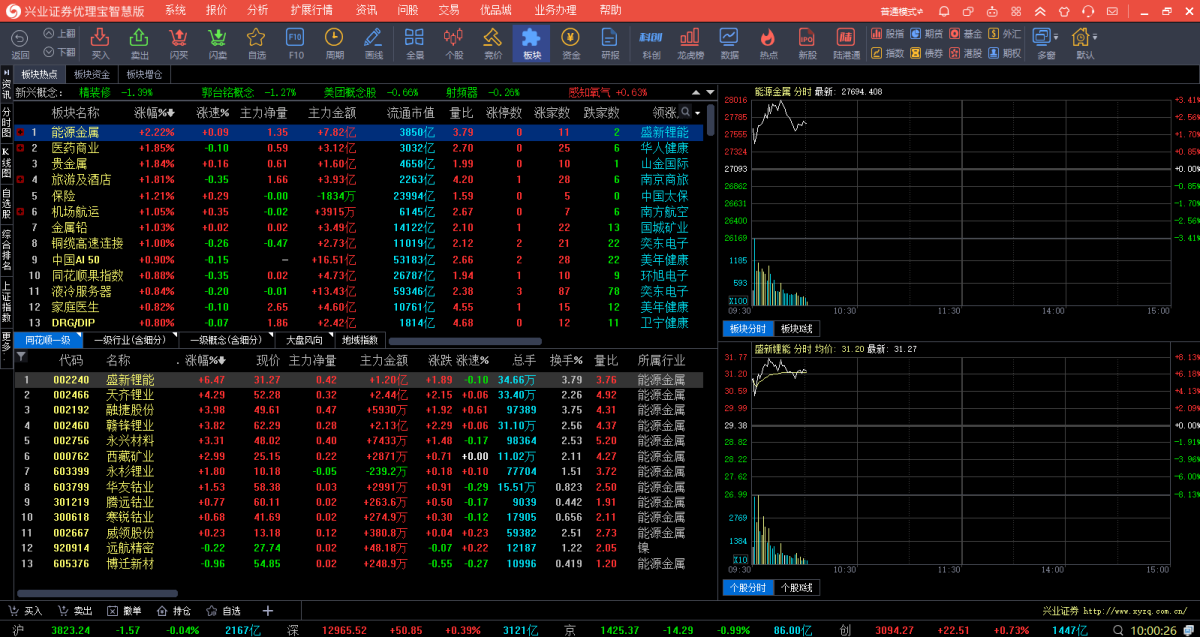Select the 画线 drawing tool icon
The height and width of the screenshot is (637, 1200).
(373, 41)
